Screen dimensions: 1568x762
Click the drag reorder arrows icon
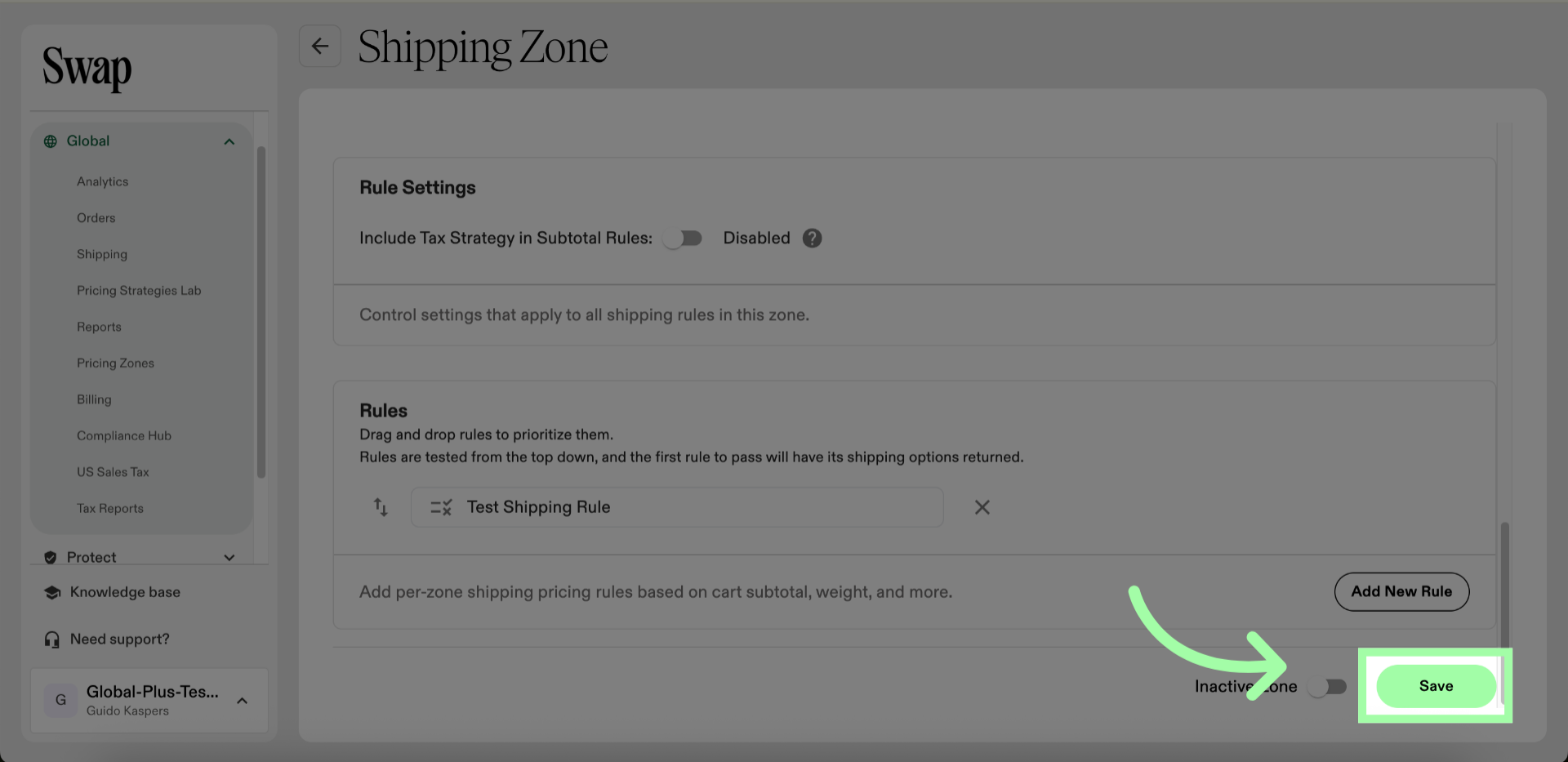coord(381,507)
